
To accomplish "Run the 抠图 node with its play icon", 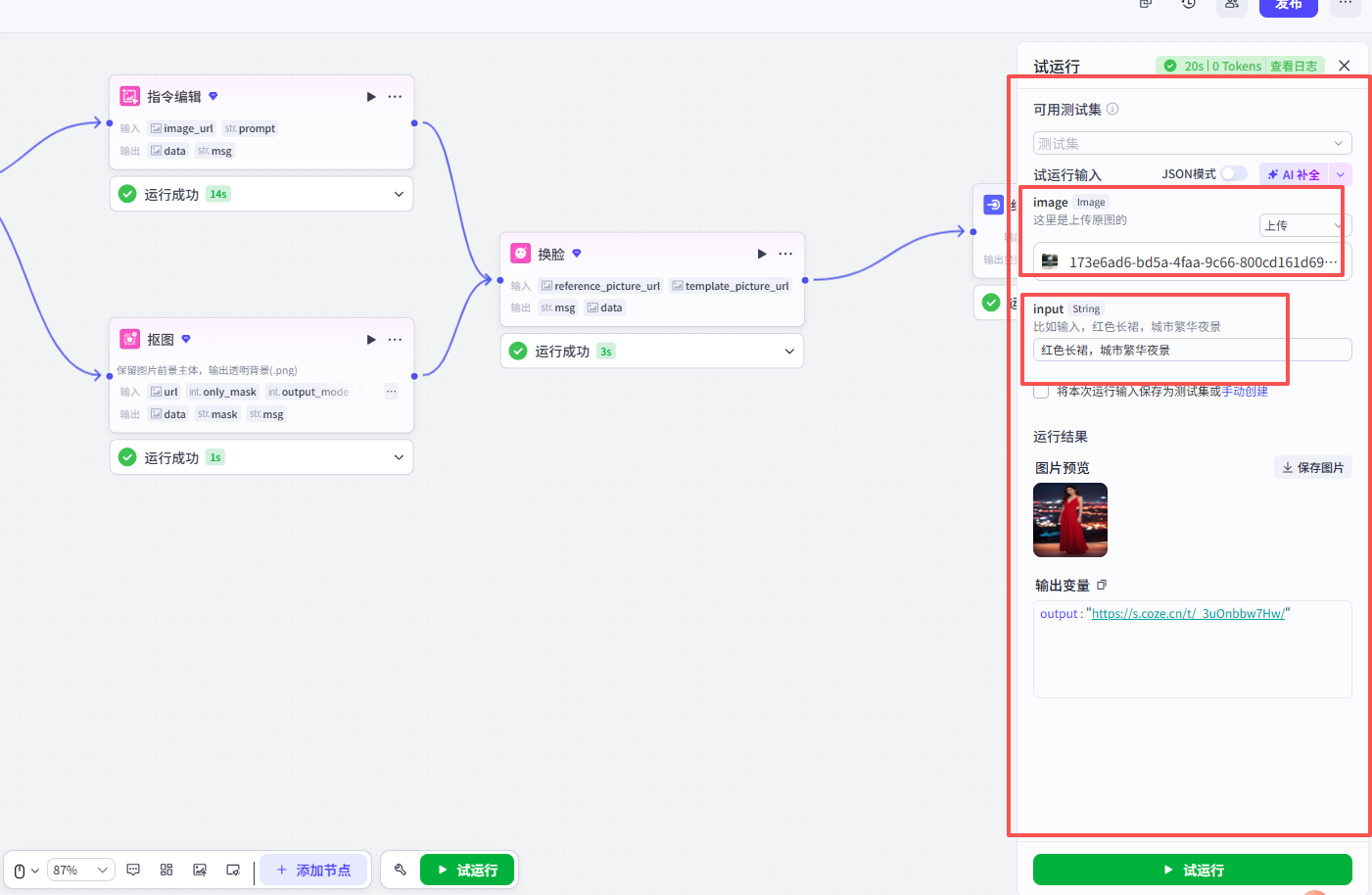I will click(371, 340).
